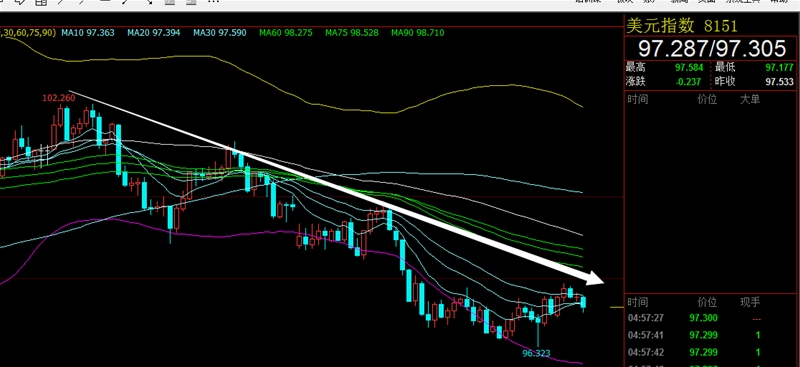Viewport: 800px width, 367px height.
Task: Click the 96.323 low price label on chart
Action: point(536,353)
